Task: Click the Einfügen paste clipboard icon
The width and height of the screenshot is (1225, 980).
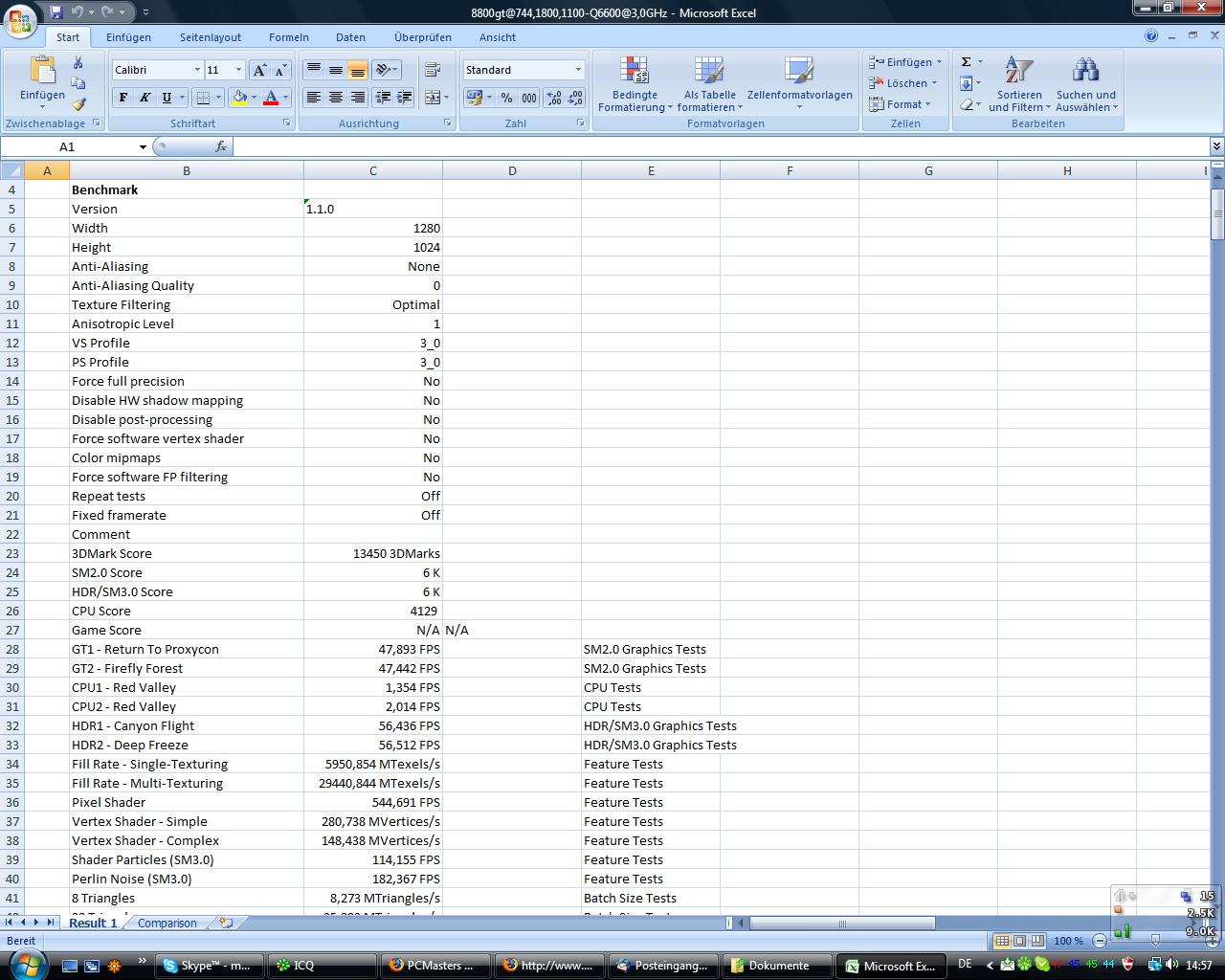Action: pos(43,70)
